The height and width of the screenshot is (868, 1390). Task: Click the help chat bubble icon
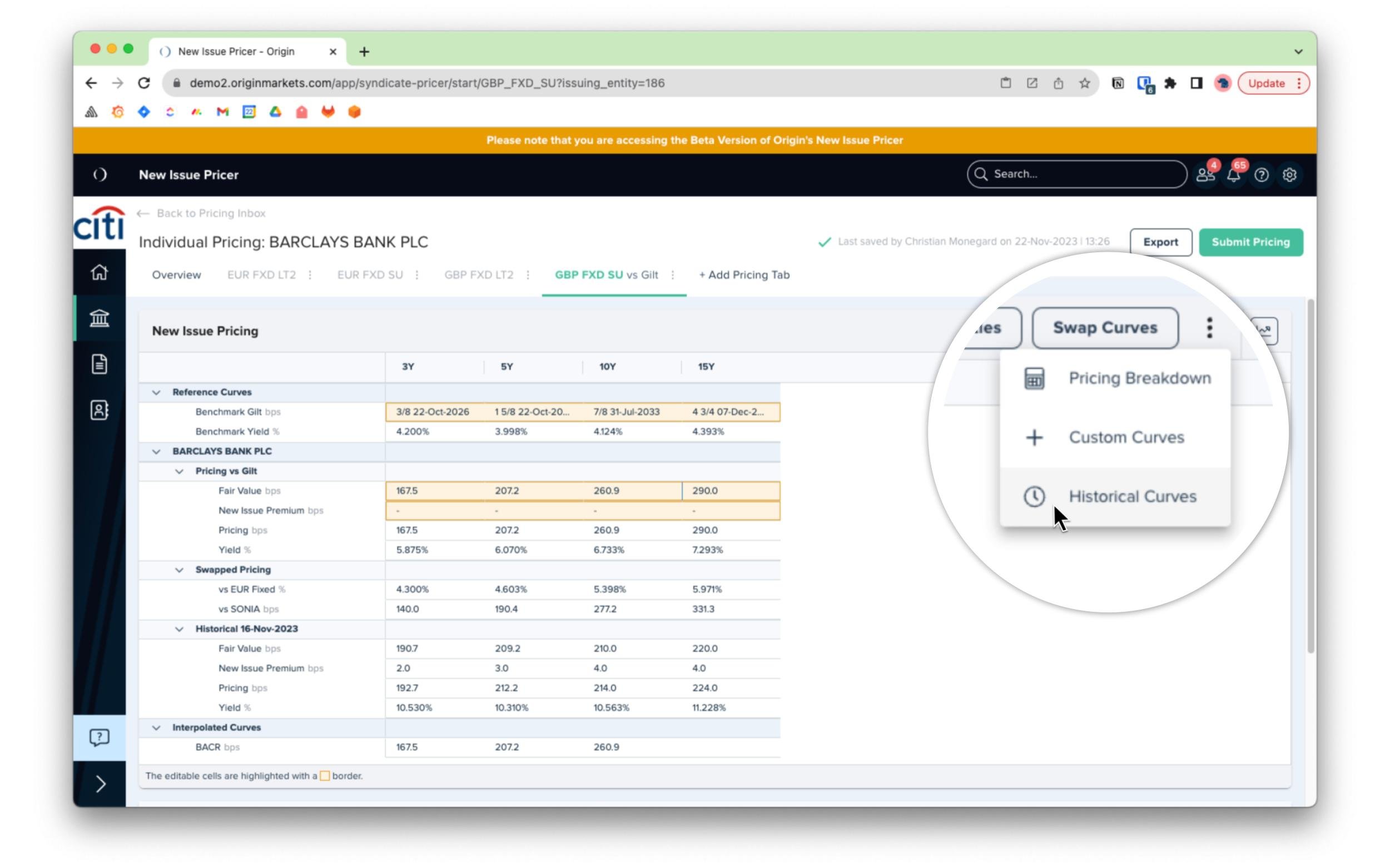click(100, 737)
